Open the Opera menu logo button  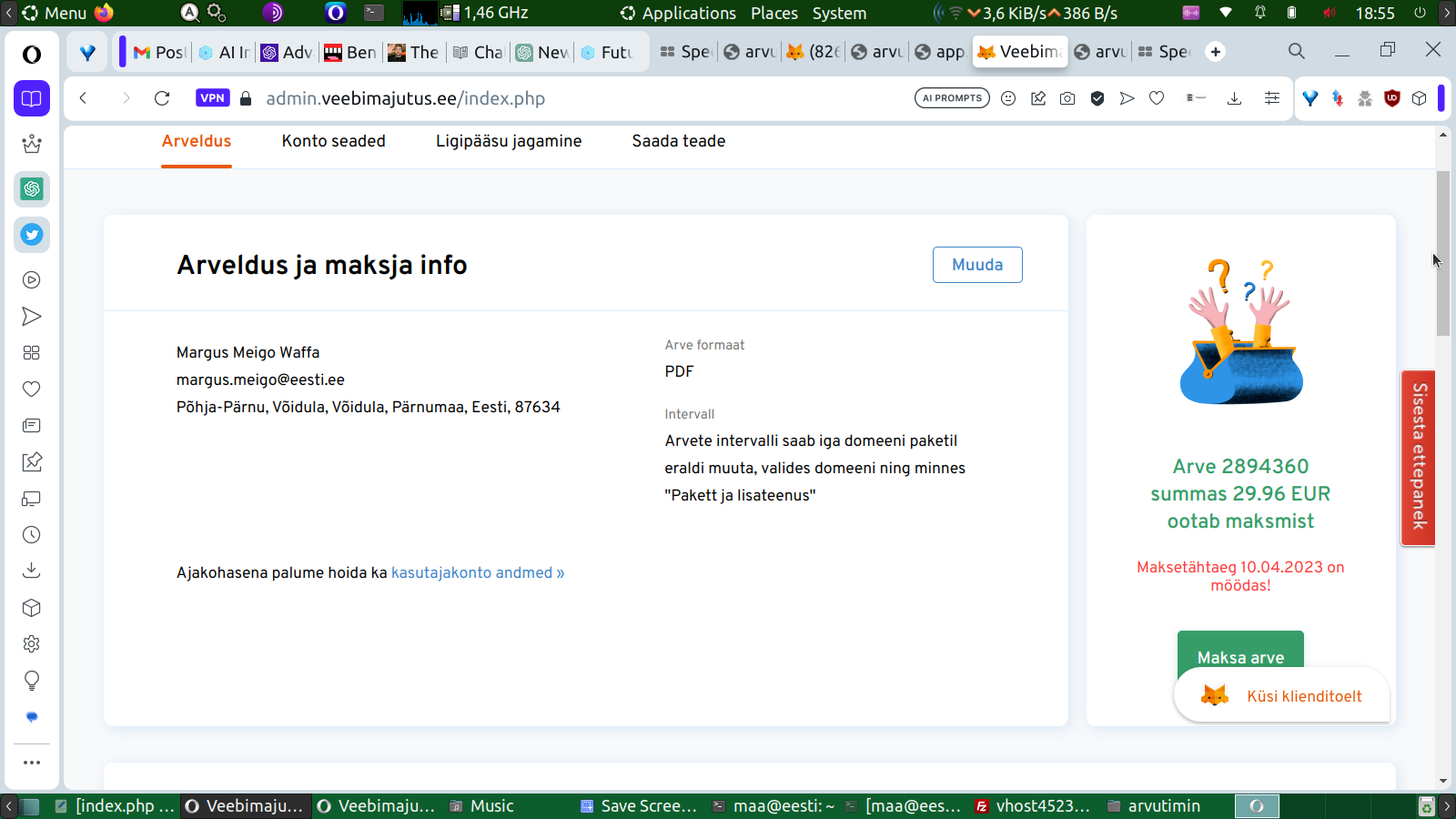[32, 55]
